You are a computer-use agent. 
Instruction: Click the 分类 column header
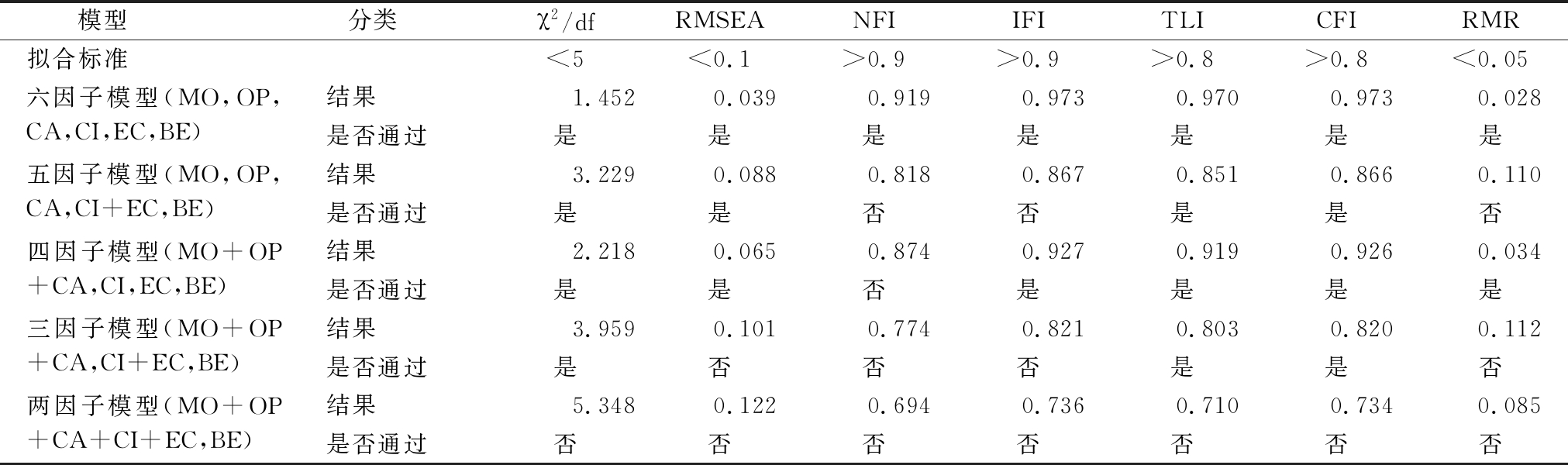pyautogui.click(x=373, y=21)
